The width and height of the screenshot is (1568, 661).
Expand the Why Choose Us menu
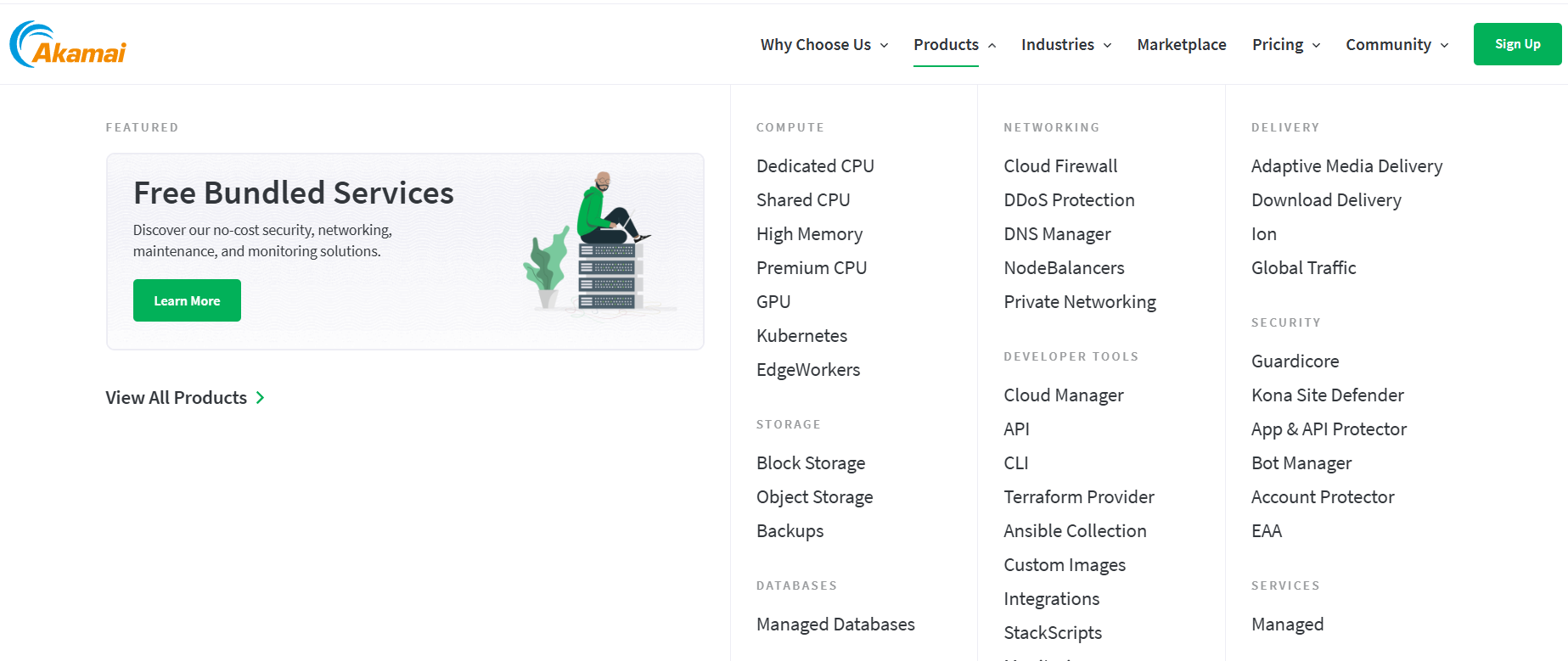click(823, 45)
